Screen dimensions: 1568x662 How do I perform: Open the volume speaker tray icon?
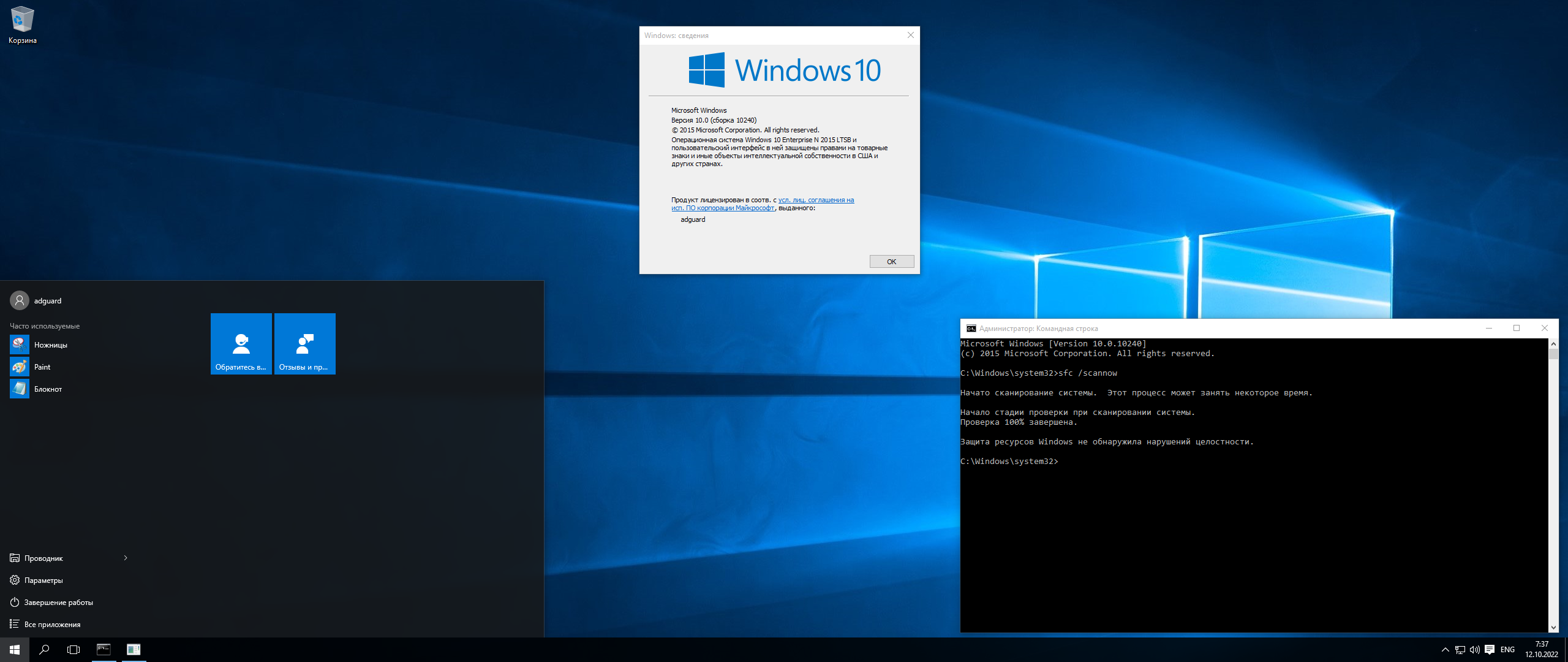(x=1475, y=650)
